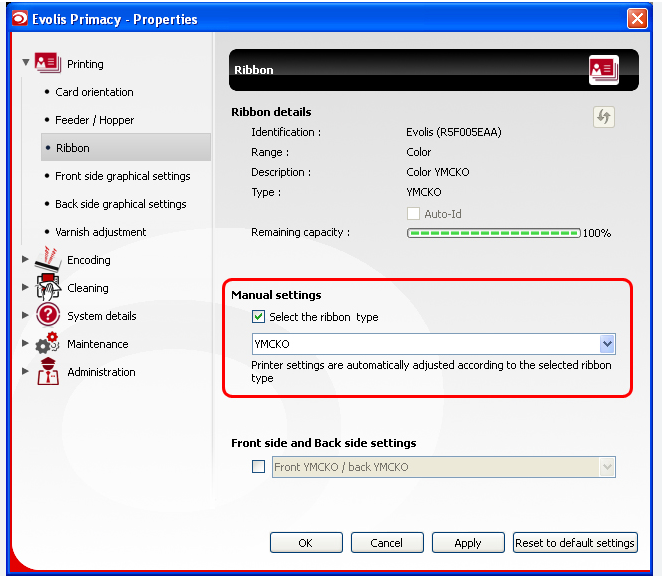Click the Apply button
This screenshot has height=583, width=662.
[468, 542]
